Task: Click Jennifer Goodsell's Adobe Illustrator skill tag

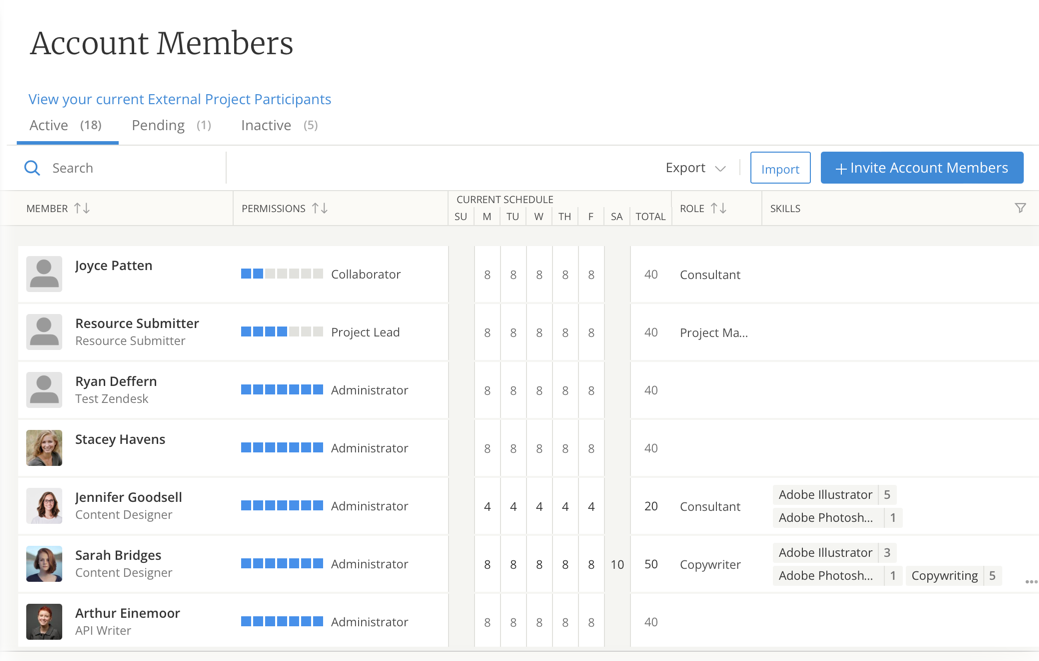Action: [x=825, y=495]
